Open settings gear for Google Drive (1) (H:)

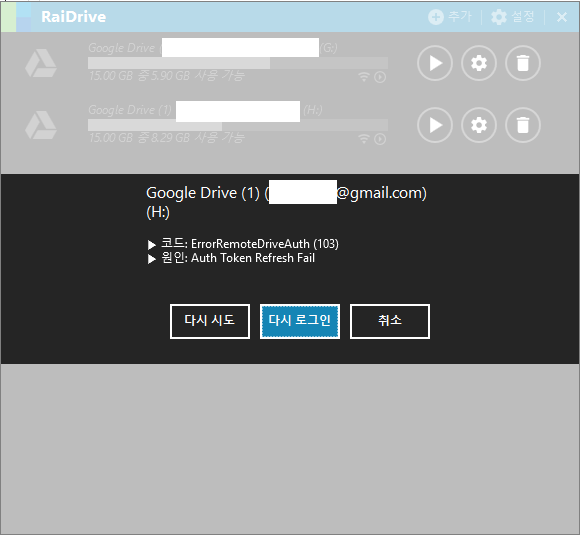pos(479,125)
